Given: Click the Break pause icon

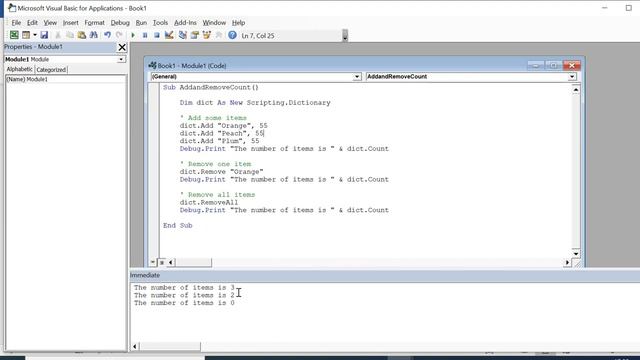Looking at the screenshot, I should 145,36.
